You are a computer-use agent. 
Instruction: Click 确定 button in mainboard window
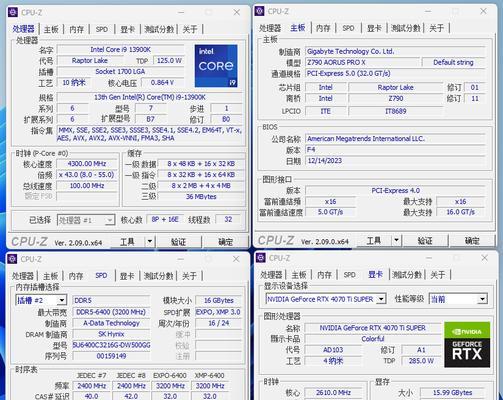(x=472, y=240)
